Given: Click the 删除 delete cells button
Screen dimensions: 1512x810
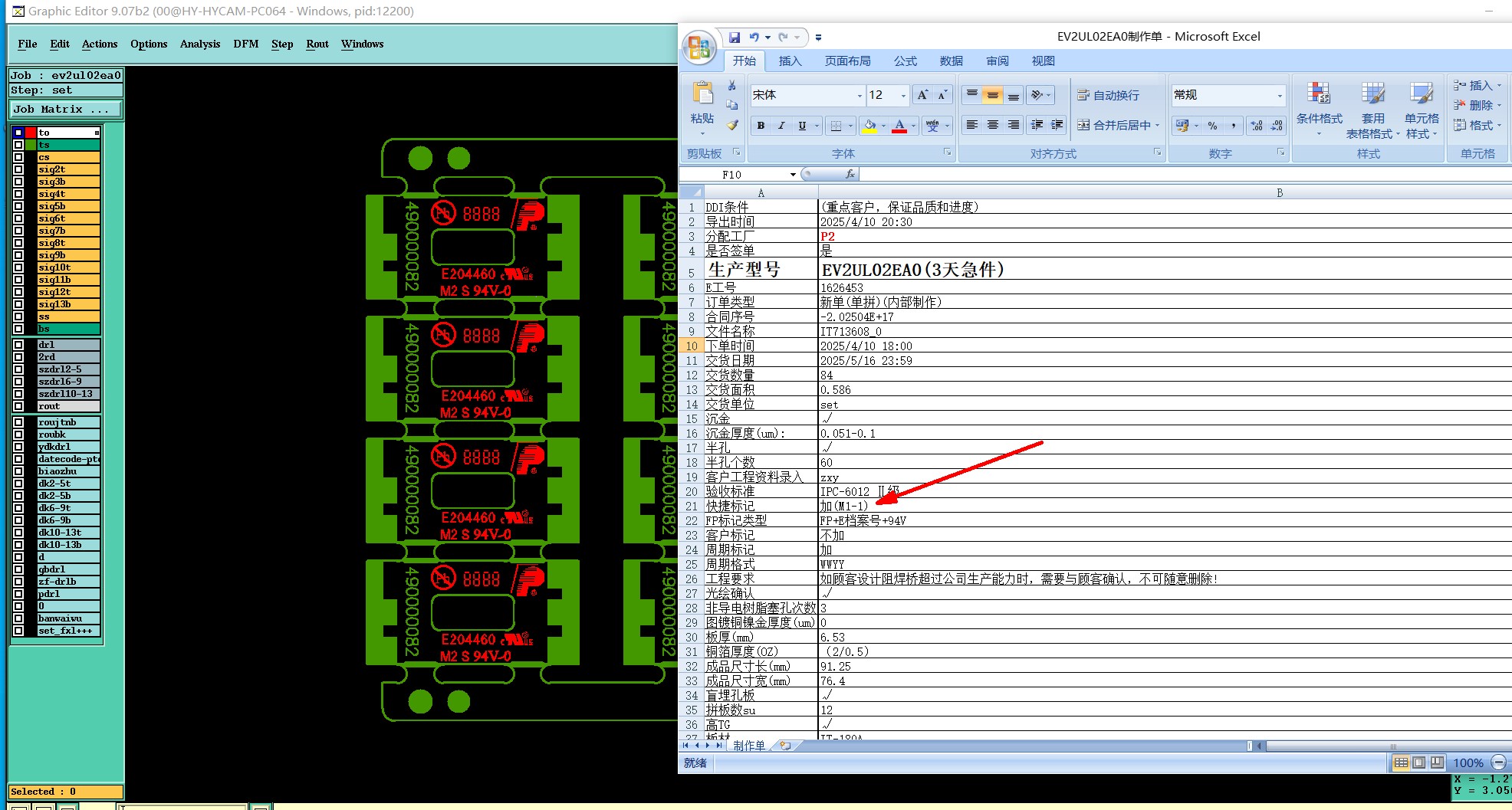Looking at the screenshot, I should [x=1476, y=105].
